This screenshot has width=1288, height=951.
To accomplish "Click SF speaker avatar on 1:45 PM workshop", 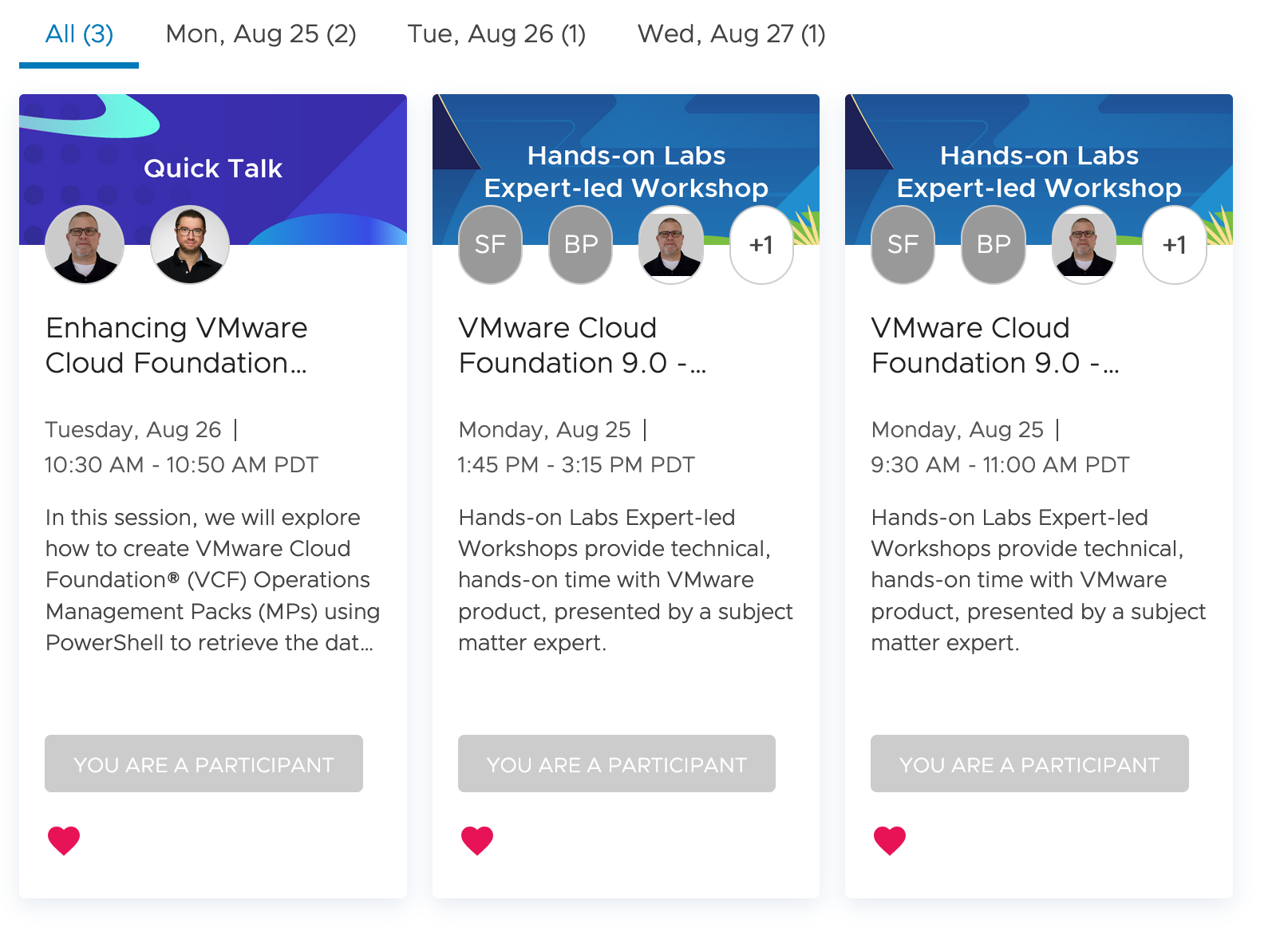I will pyautogui.click(x=490, y=245).
